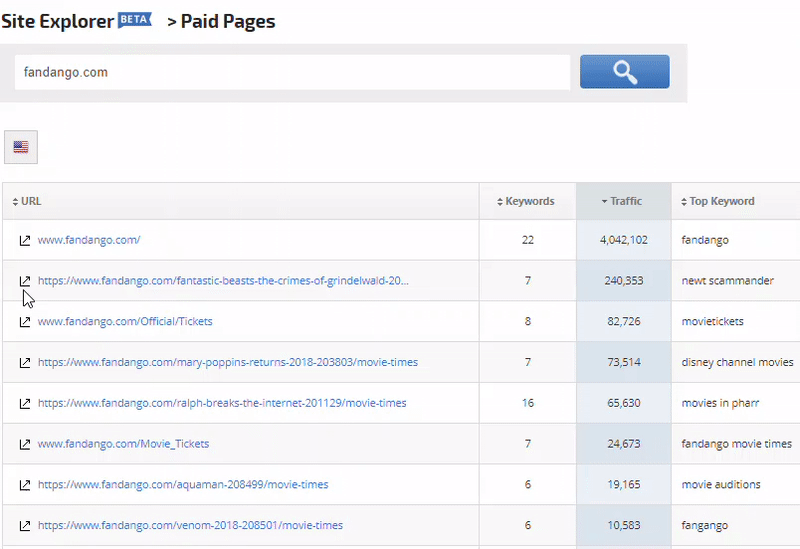
Task: Open the www.fandango.com/ homepage link
Action: (89, 240)
